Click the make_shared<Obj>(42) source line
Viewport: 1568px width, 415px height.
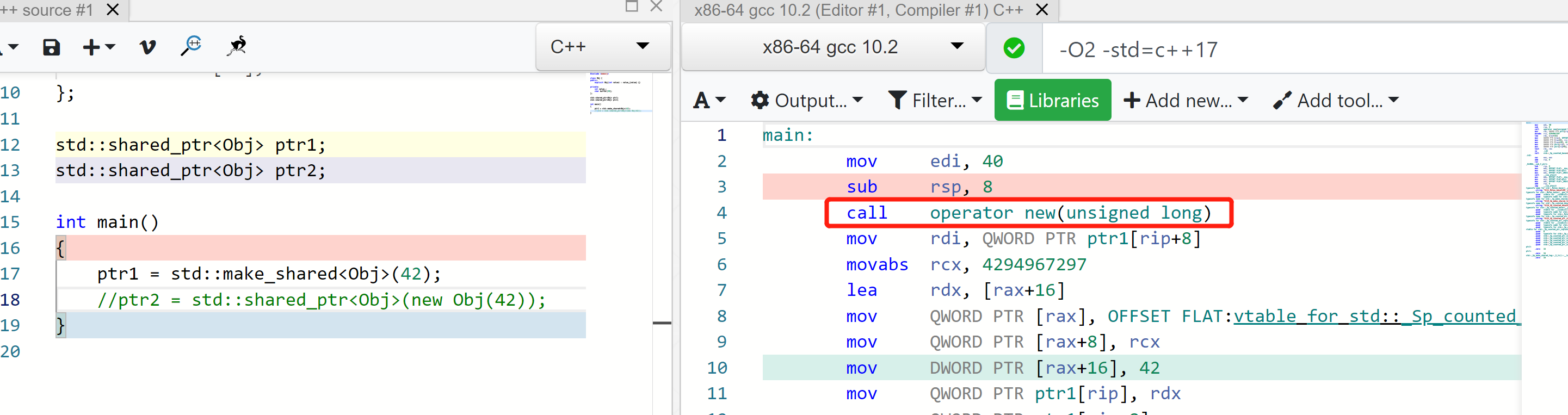268,274
